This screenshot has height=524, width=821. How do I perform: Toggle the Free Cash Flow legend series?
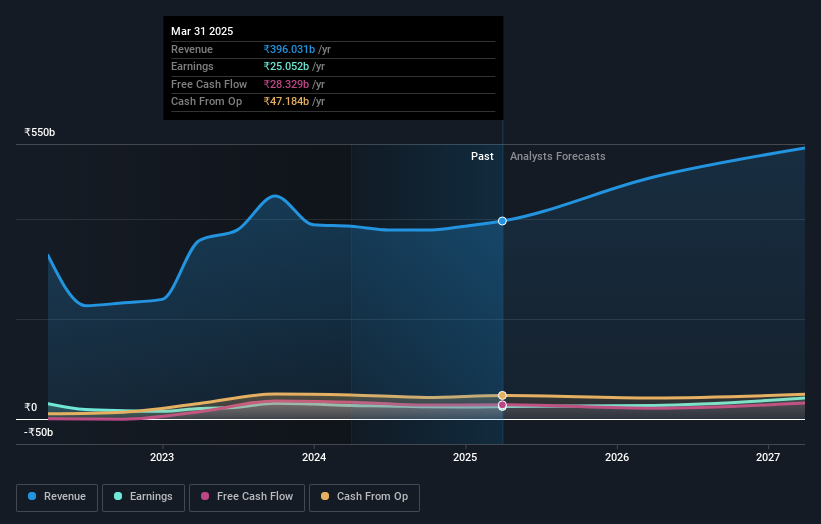click(247, 497)
